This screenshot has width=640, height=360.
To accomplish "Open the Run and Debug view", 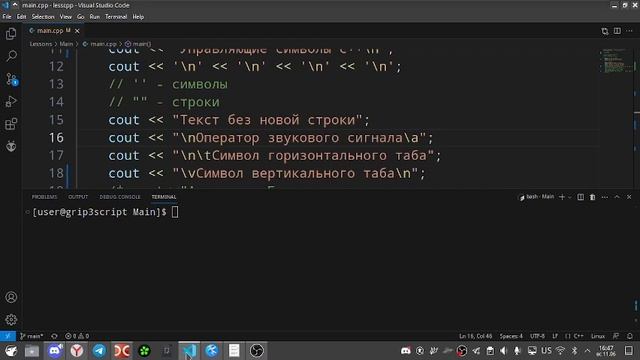I will click(11, 101).
